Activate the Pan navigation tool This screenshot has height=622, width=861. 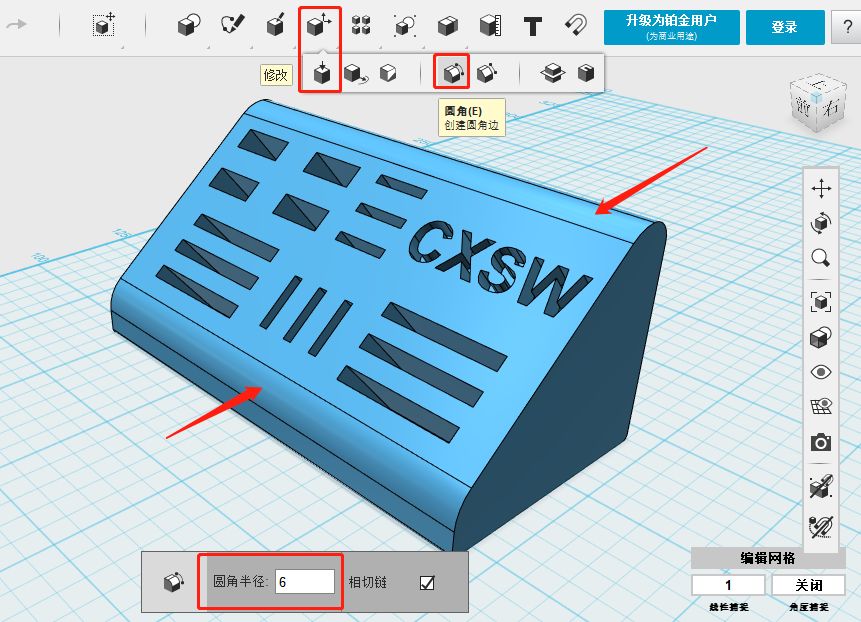click(x=821, y=188)
